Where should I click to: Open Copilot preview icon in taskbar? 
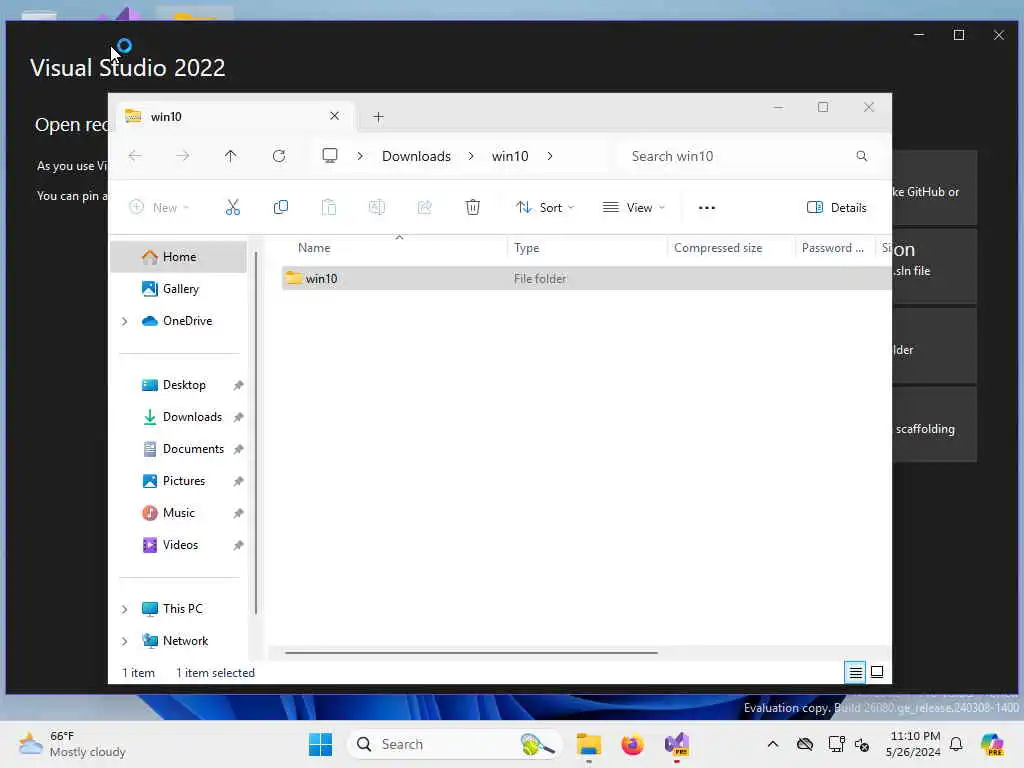(x=992, y=744)
